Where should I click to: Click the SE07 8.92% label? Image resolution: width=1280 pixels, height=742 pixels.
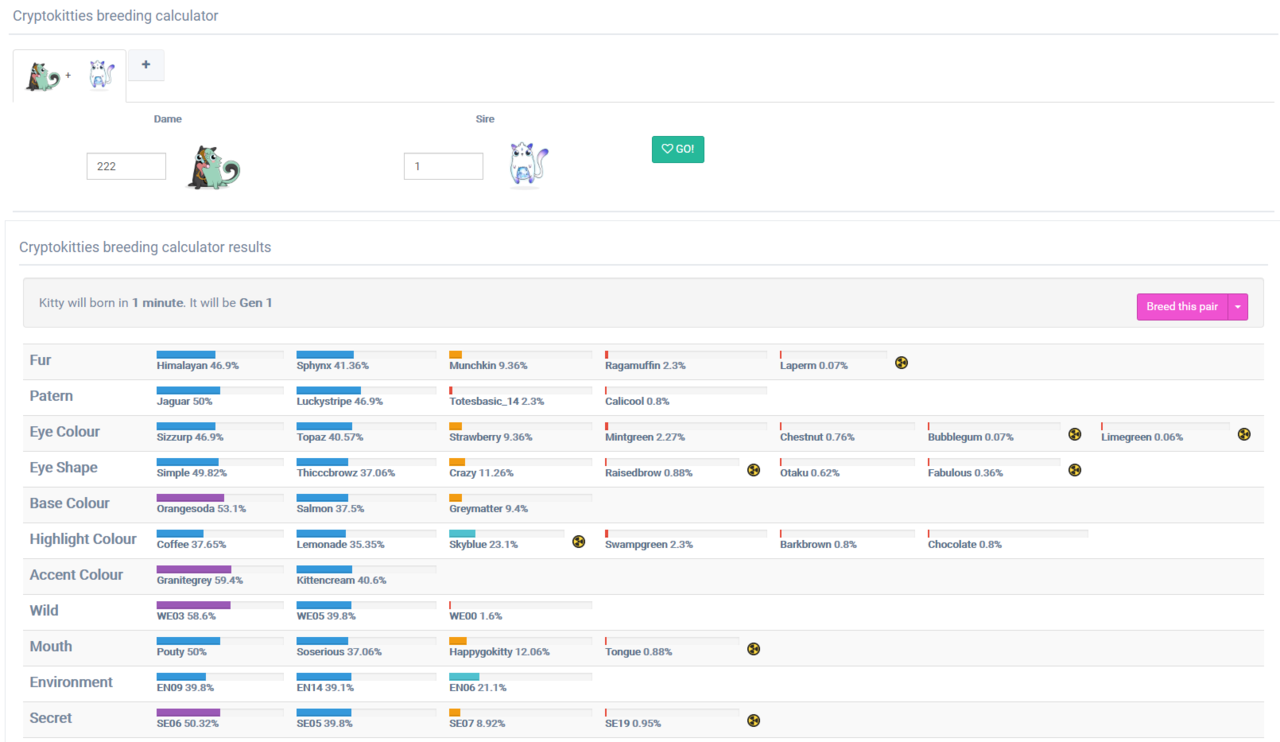(477, 723)
